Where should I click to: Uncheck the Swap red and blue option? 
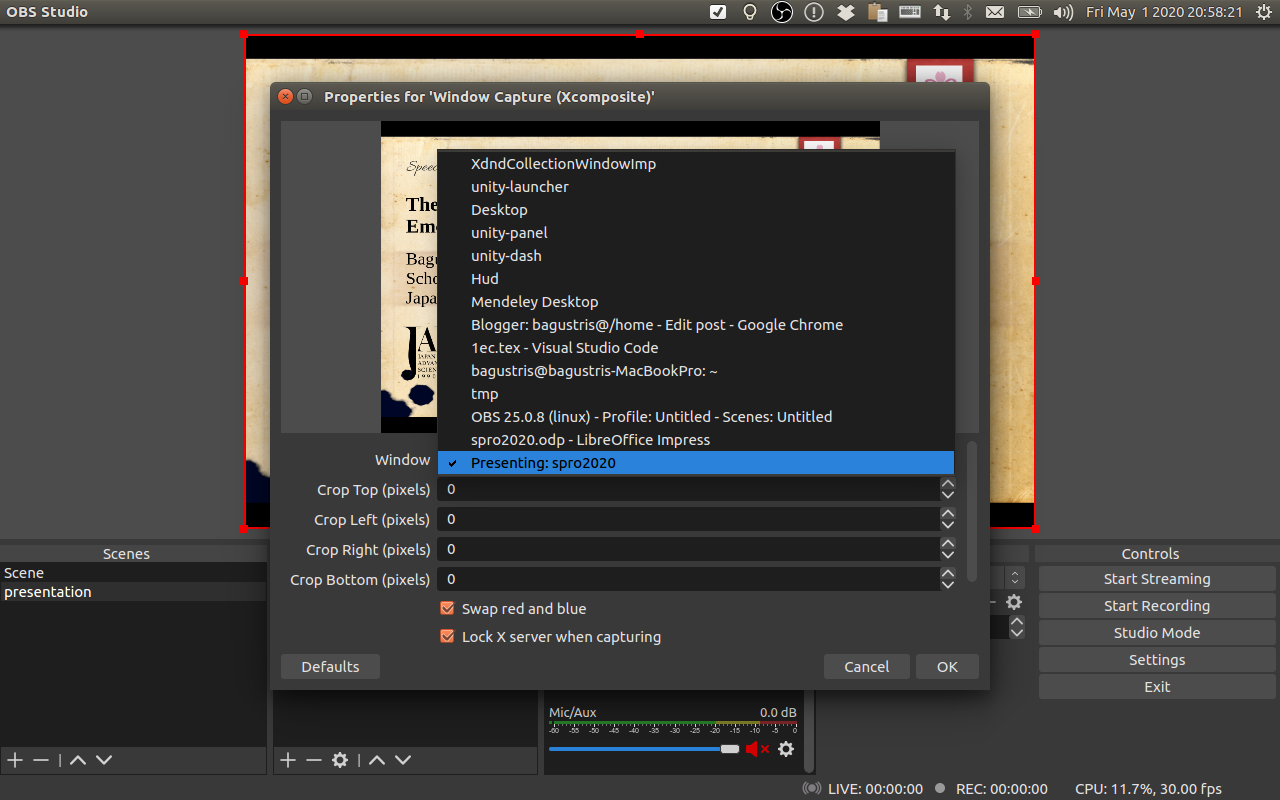pos(446,608)
